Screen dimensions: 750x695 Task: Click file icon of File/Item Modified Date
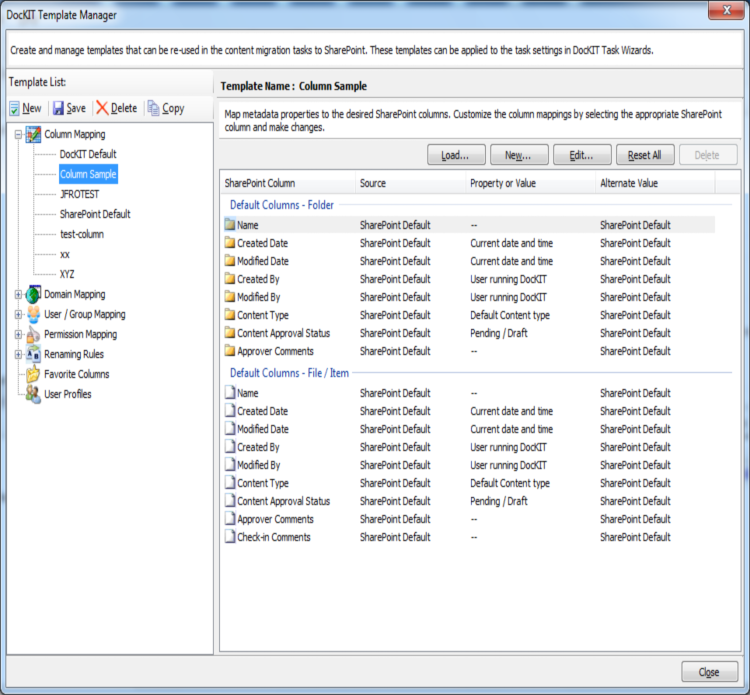pos(230,429)
